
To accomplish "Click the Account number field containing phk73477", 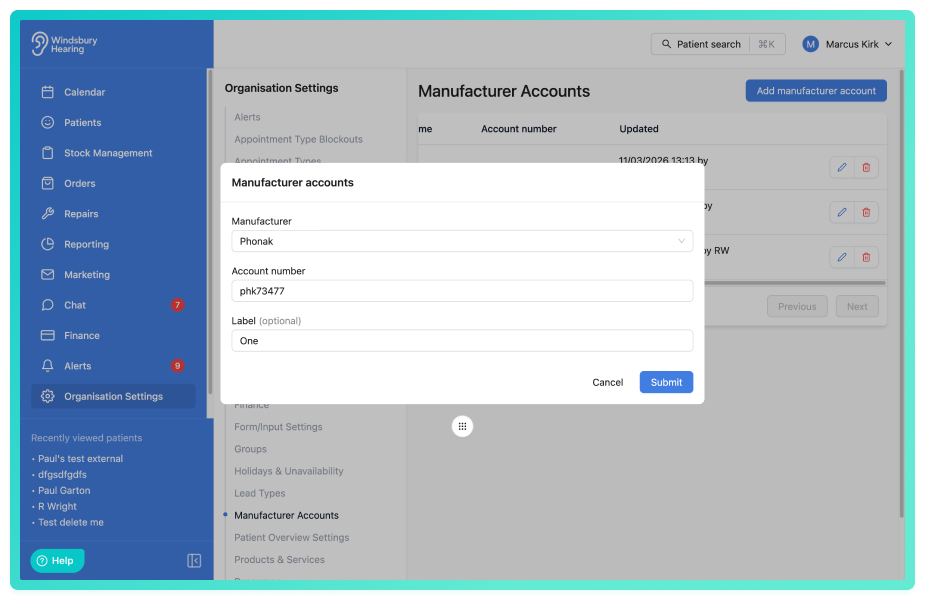I will (x=462, y=291).
